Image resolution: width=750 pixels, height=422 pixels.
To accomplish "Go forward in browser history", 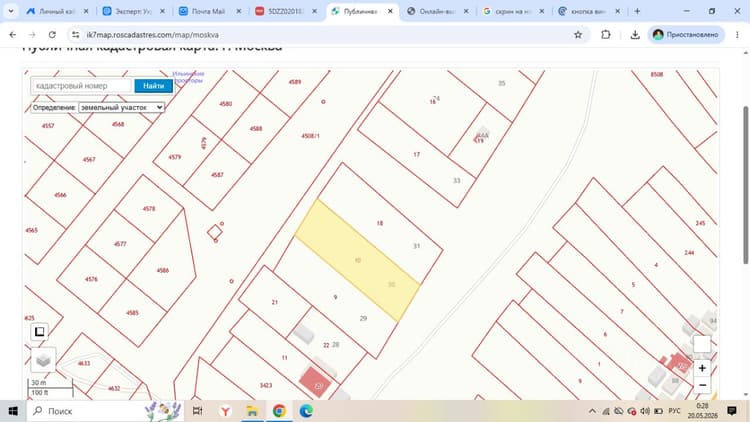I will pyautogui.click(x=32, y=34).
